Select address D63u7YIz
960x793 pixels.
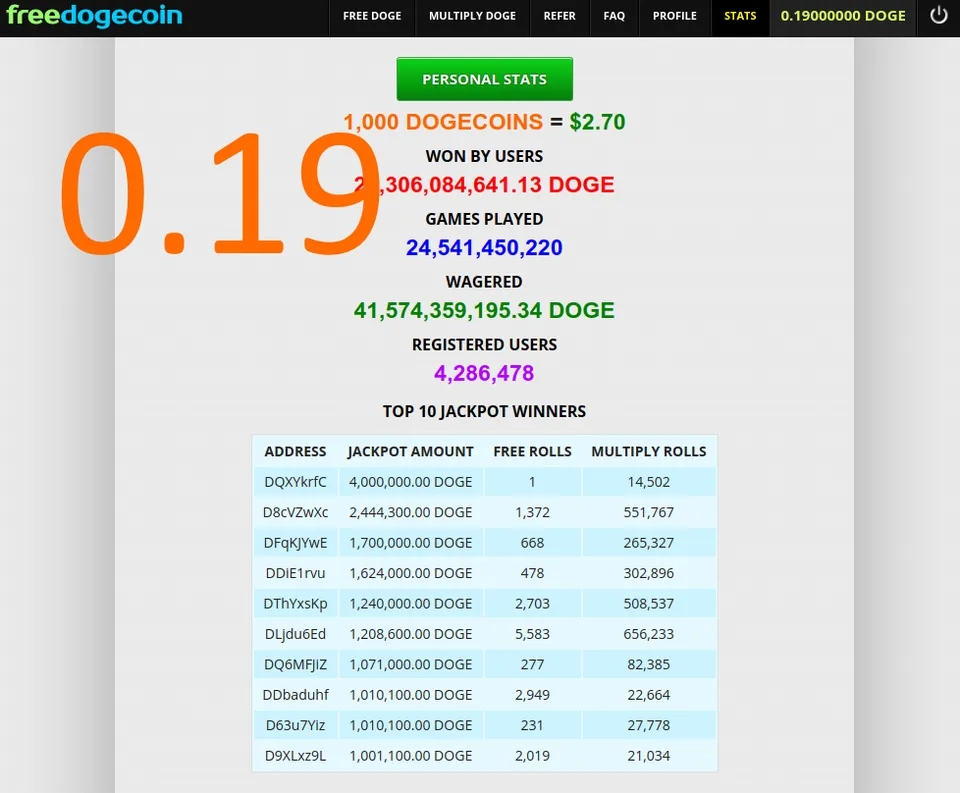pos(295,726)
